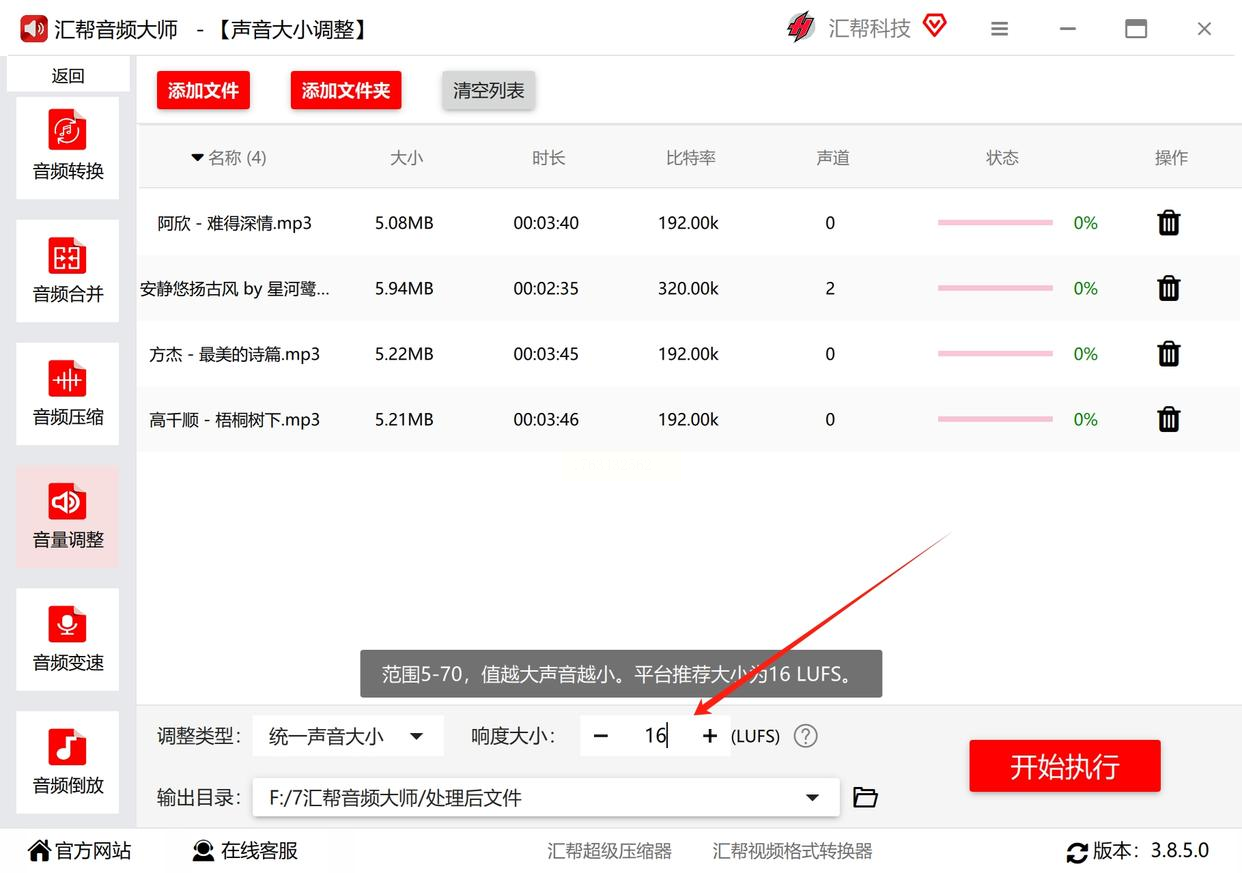Decrease loudness value with minus button
The height and width of the screenshot is (873, 1242).
(x=600, y=737)
